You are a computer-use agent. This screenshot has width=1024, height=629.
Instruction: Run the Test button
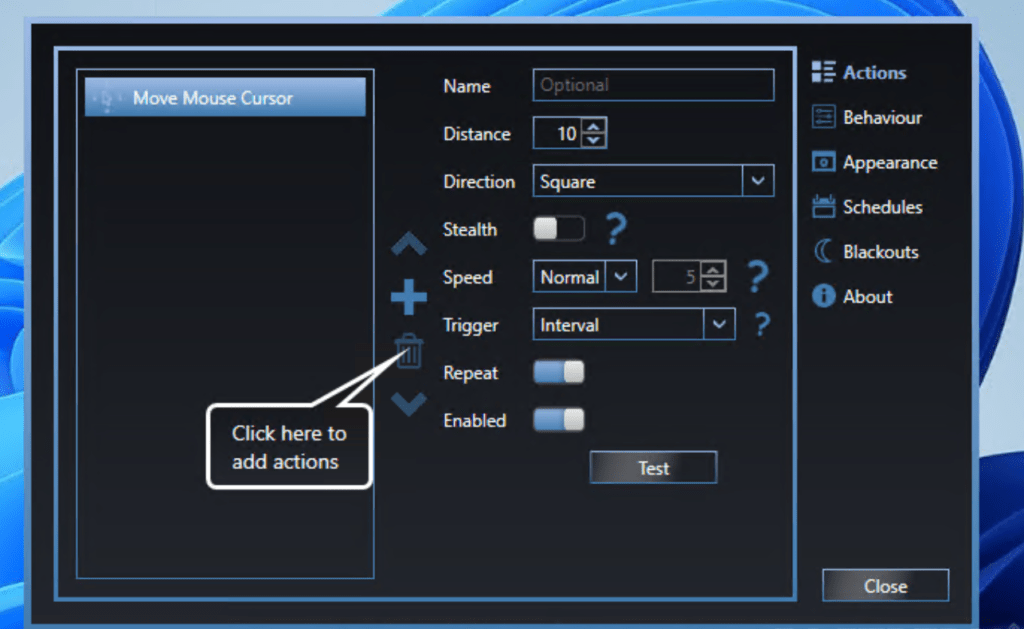(x=652, y=467)
